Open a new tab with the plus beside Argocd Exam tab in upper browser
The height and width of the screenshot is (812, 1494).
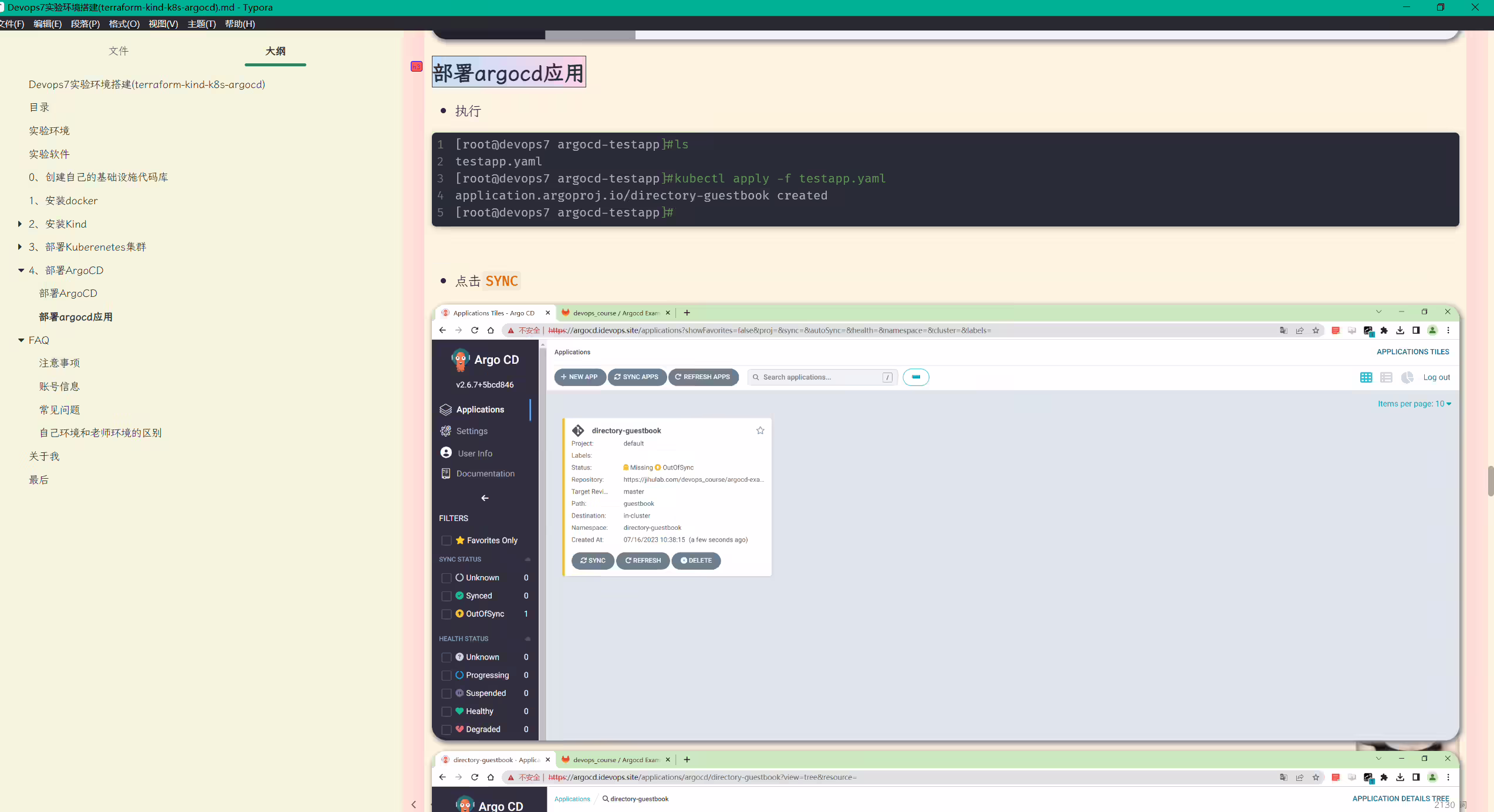click(x=687, y=313)
